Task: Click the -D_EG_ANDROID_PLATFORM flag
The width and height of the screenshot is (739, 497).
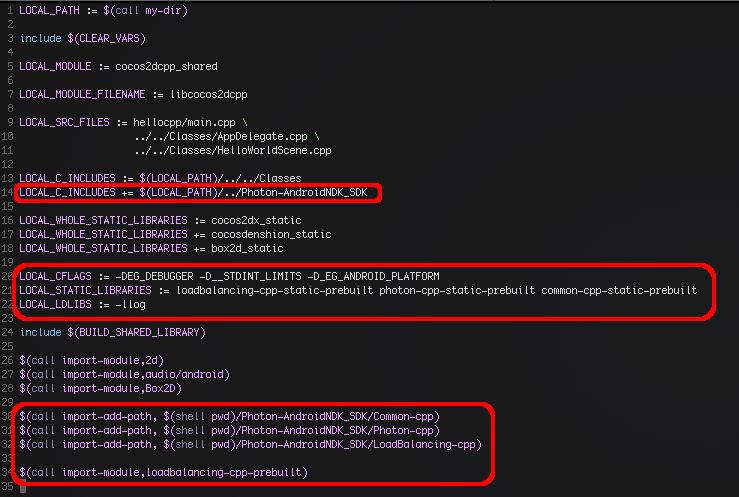Action: [373, 277]
